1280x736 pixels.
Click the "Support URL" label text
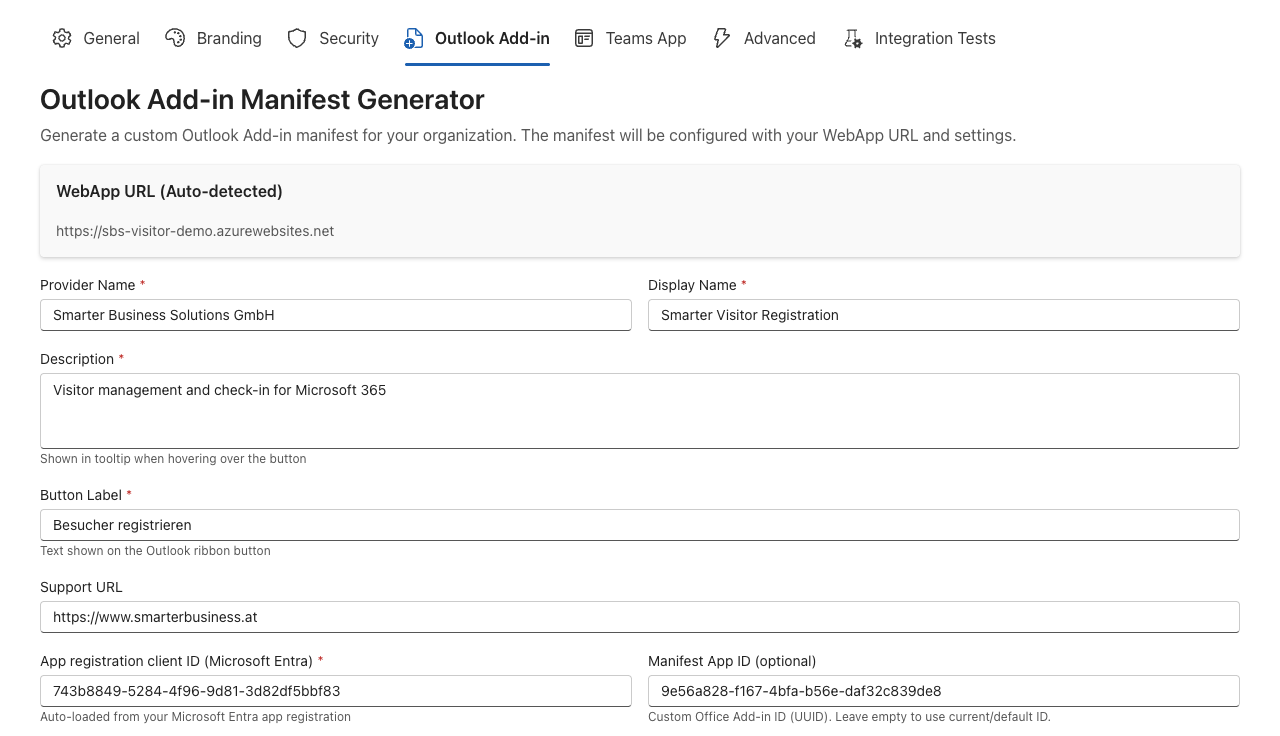81,587
